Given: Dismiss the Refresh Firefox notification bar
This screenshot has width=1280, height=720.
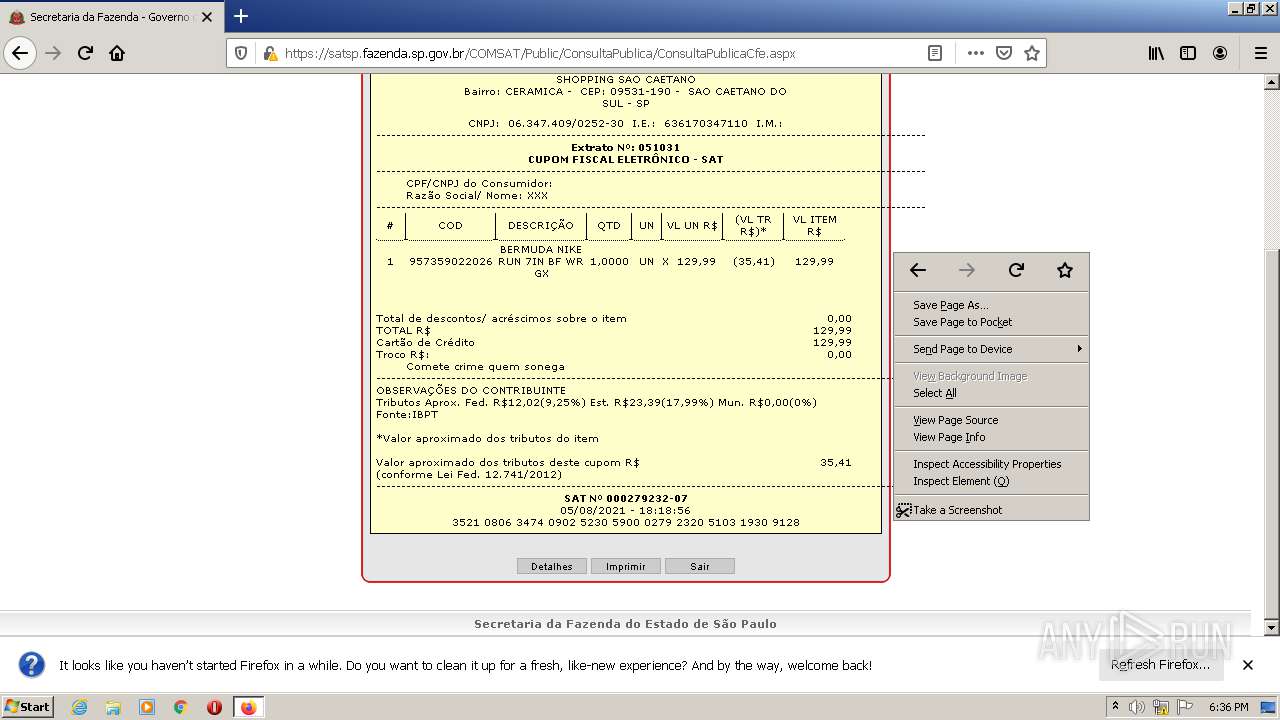Looking at the screenshot, I should [x=1248, y=665].
